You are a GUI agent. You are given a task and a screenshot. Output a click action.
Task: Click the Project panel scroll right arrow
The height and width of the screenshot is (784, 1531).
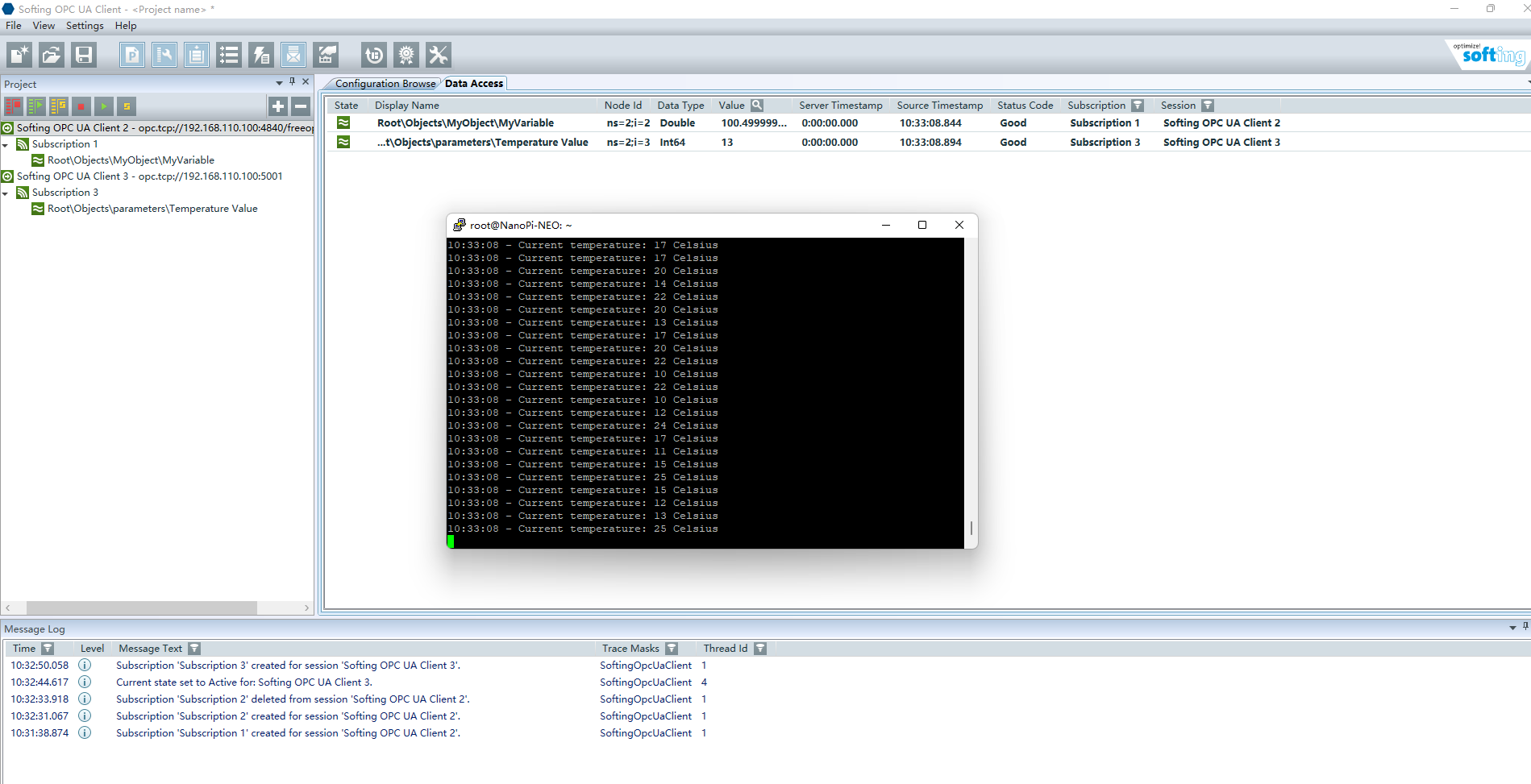(306, 608)
